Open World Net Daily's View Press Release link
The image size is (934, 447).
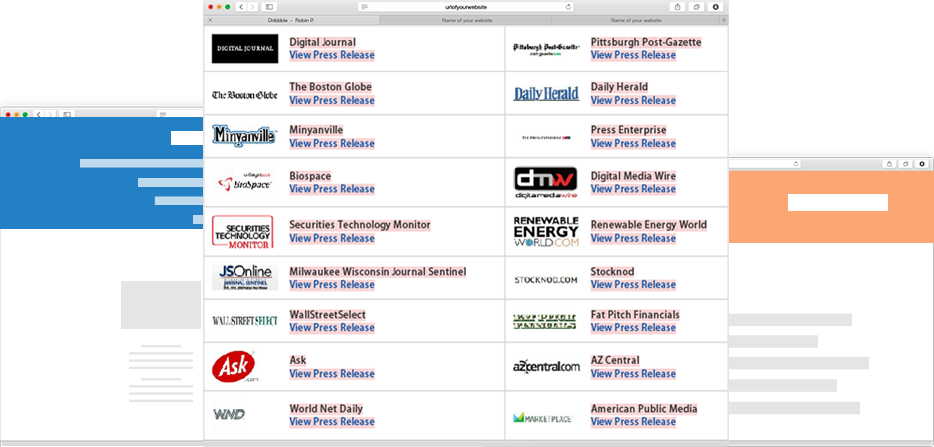click(332, 422)
